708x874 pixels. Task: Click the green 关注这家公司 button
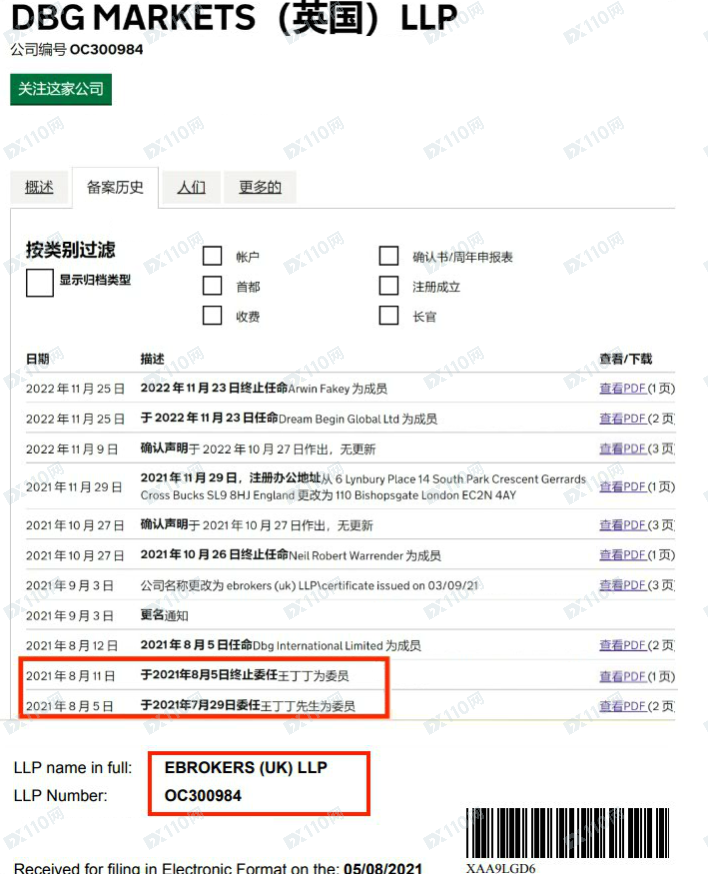(x=61, y=89)
